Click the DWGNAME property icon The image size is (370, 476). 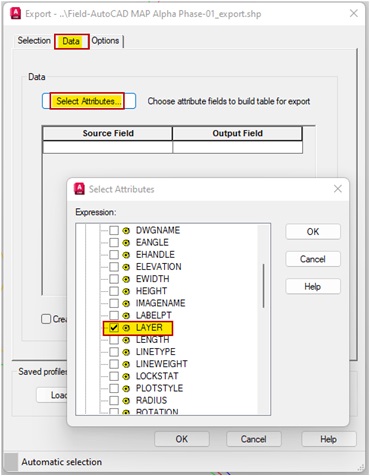pyautogui.click(x=126, y=231)
